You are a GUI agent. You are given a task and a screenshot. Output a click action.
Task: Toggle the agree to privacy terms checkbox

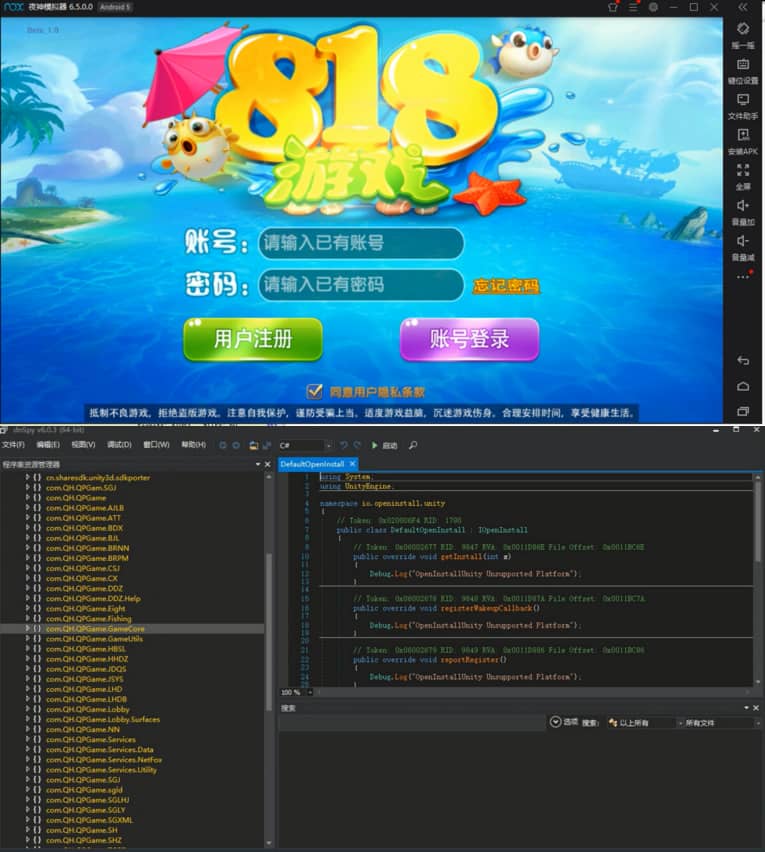[x=314, y=391]
